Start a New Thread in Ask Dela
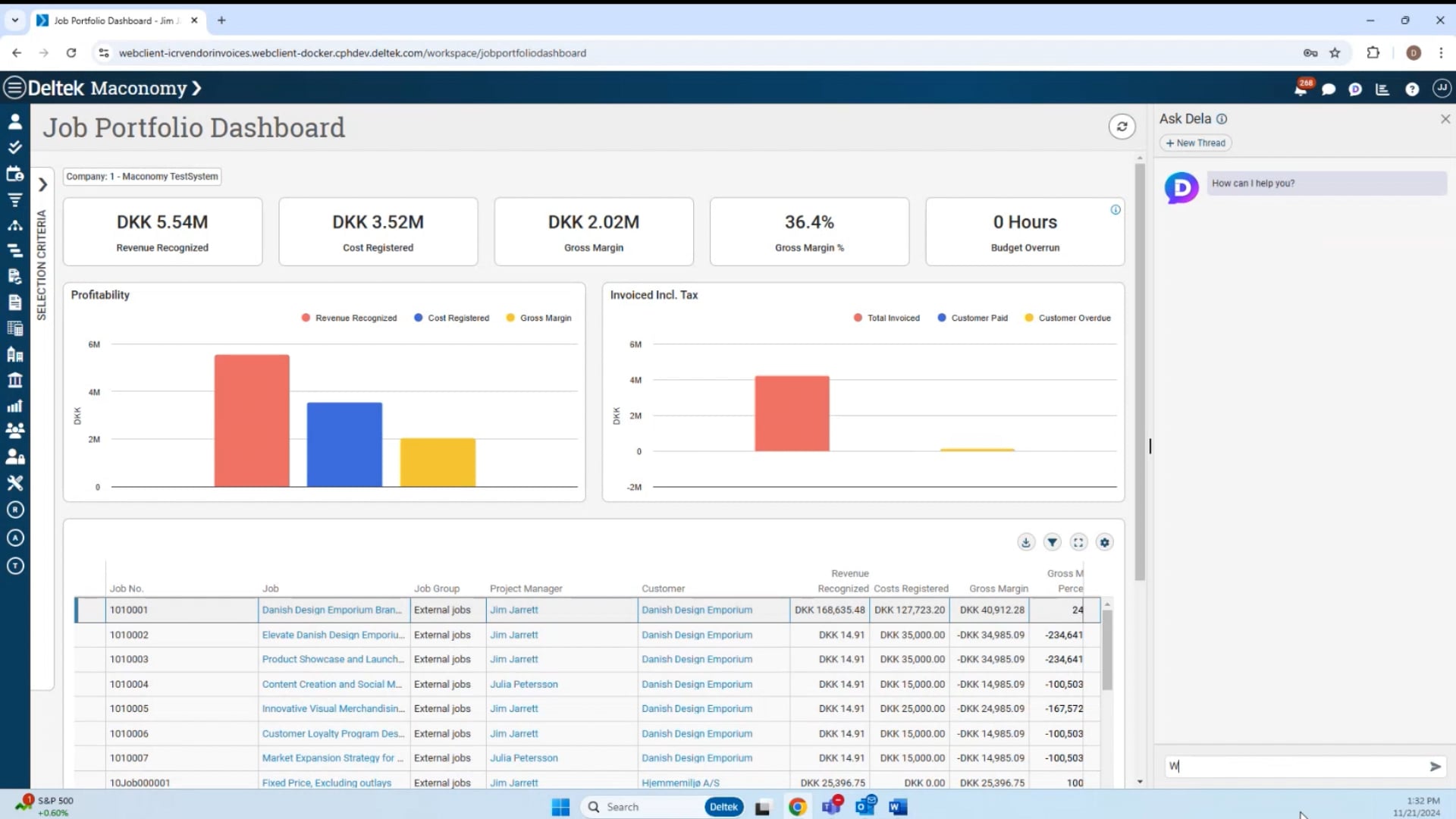This screenshot has width=1456, height=819. (1196, 143)
